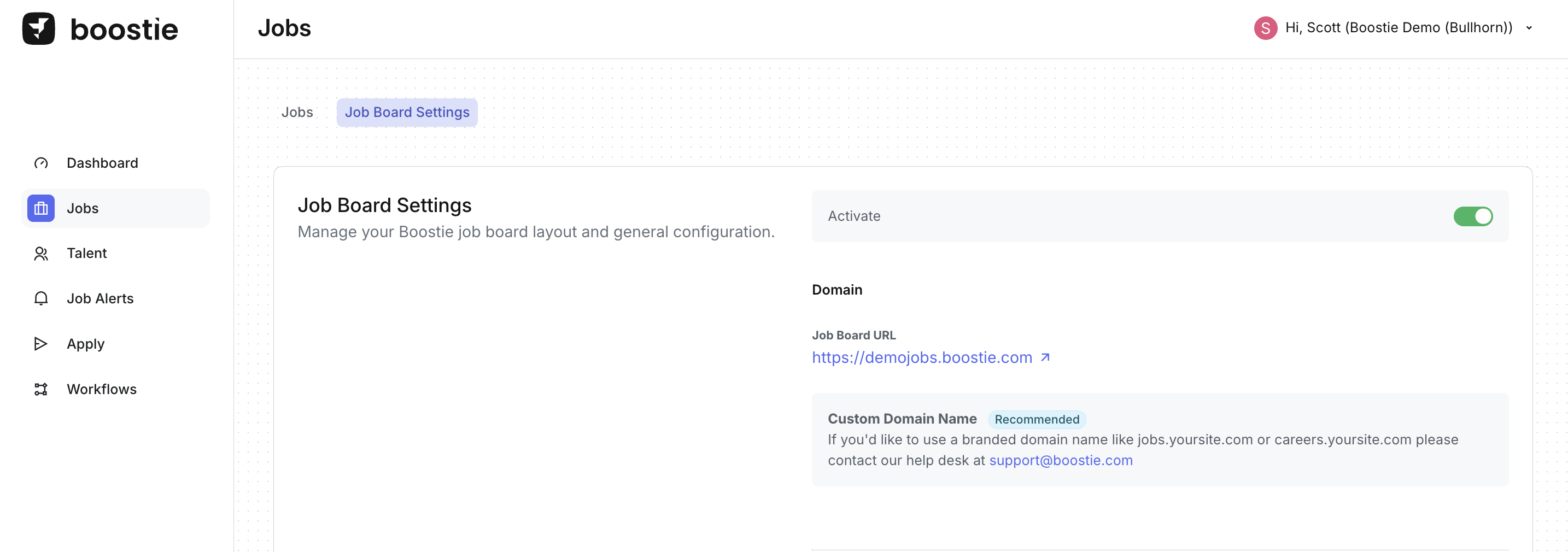Click the Dashboard gauge icon
This screenshot has height=552, width=1568.
(x=41, y=163)
